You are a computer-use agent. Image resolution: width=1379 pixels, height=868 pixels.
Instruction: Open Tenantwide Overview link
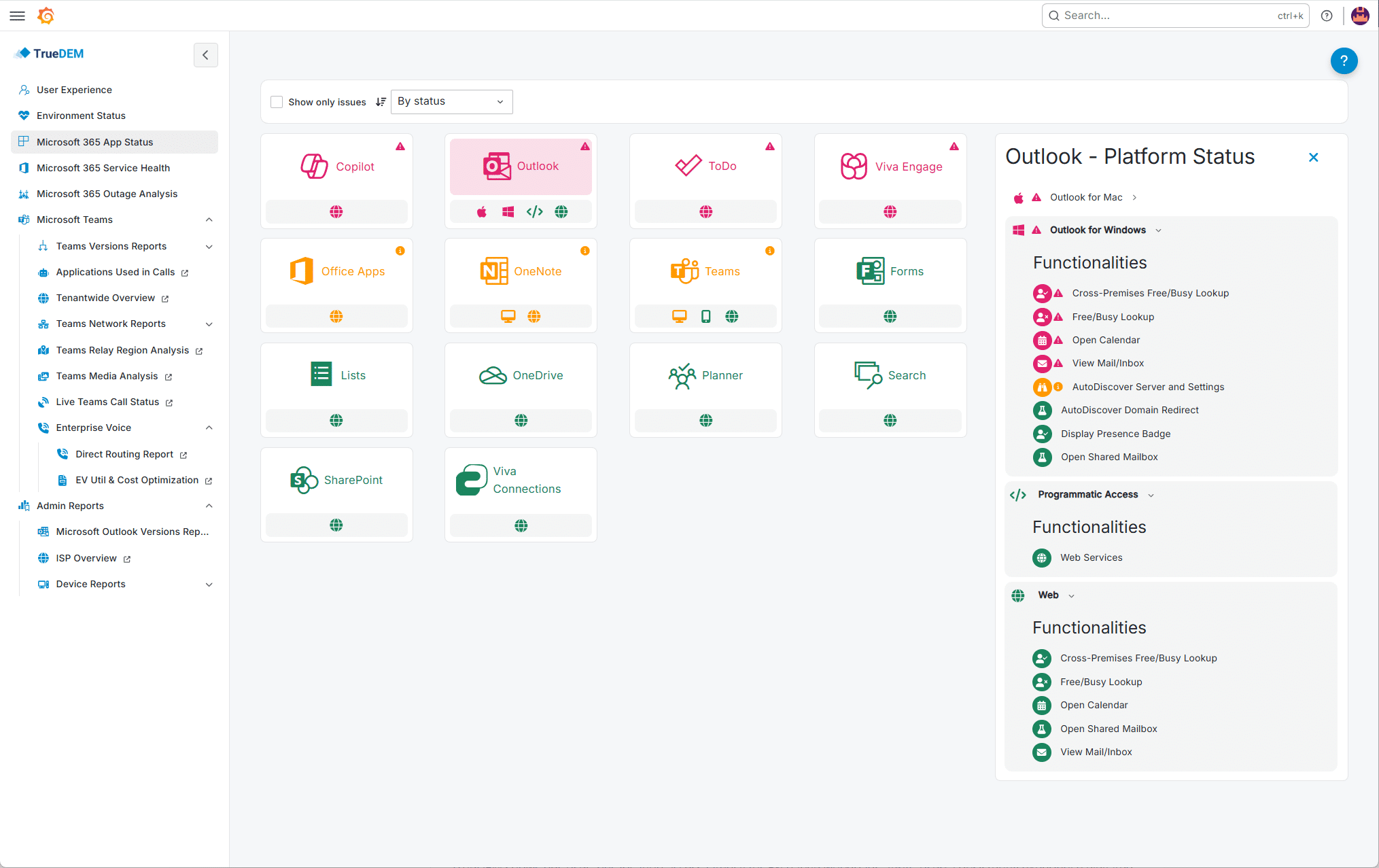(105, 298)
